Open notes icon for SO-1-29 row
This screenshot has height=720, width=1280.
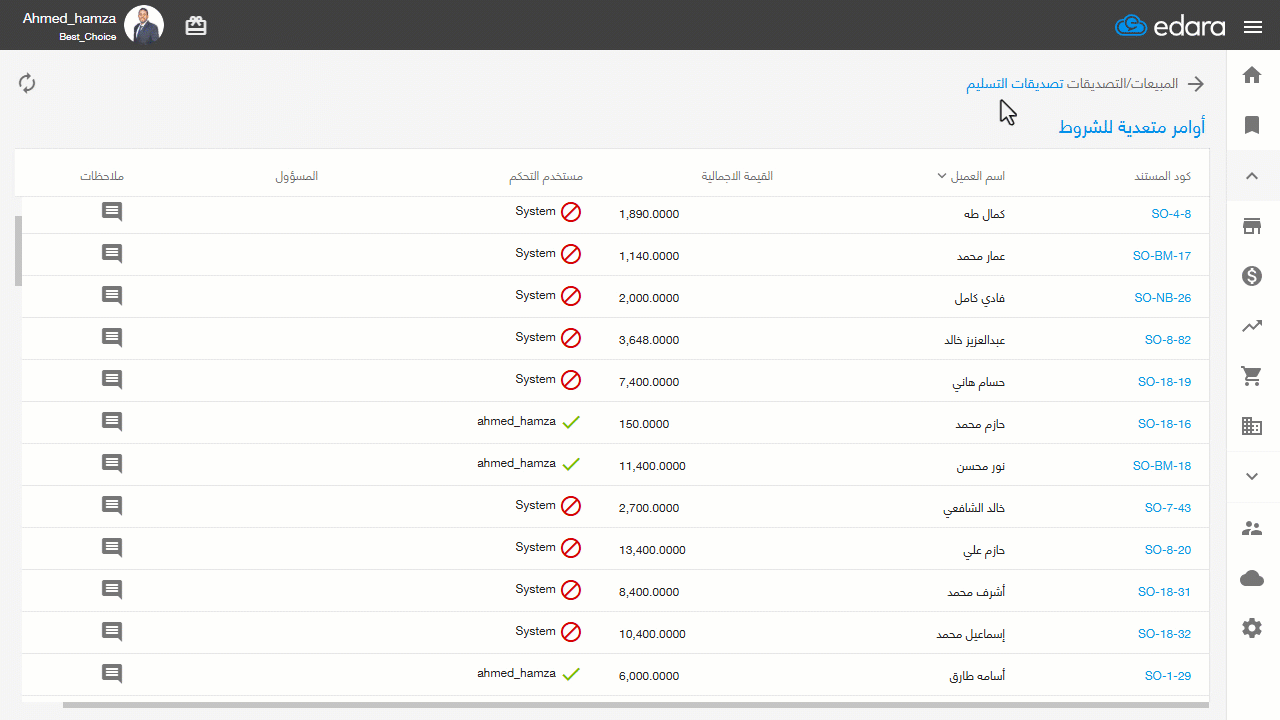coord(112,674)
